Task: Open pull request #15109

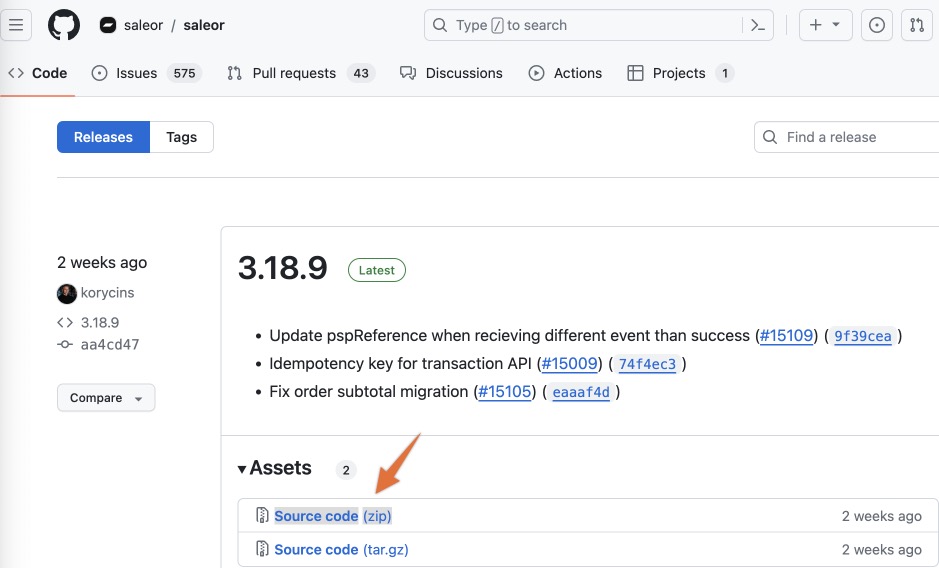Action: (x=786, y=336)
